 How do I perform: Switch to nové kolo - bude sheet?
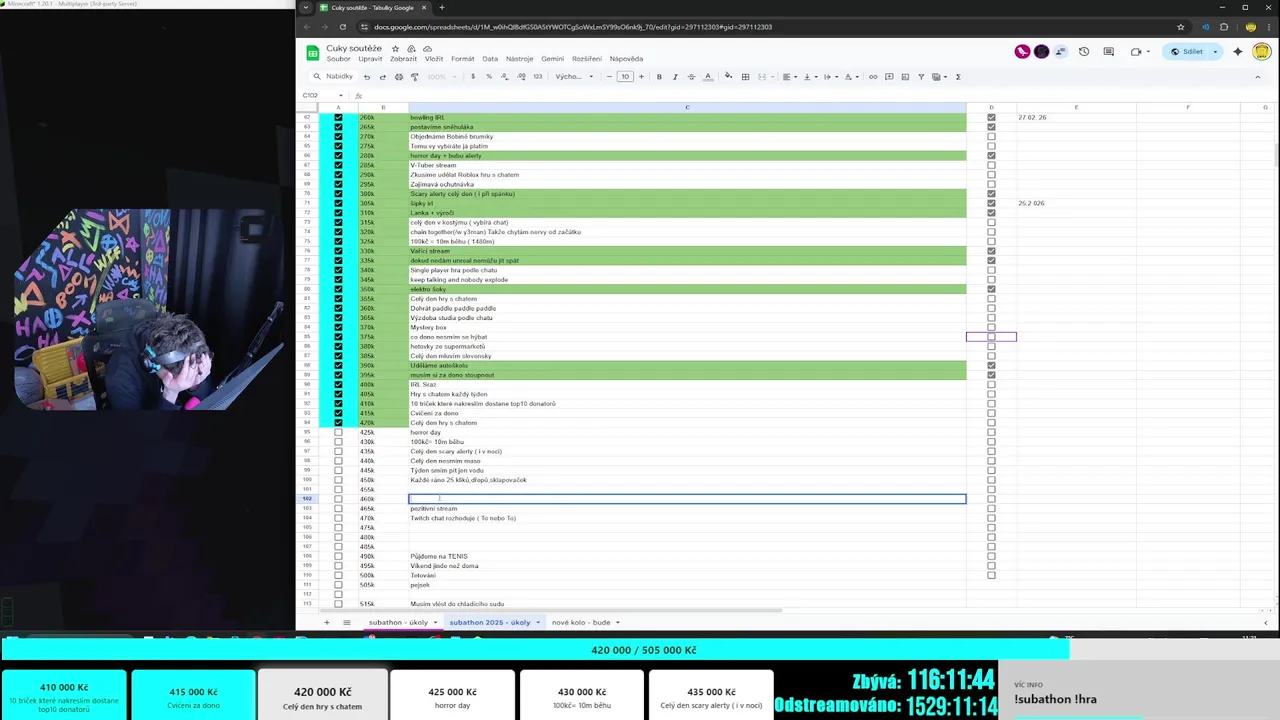(x=581, y=622)
